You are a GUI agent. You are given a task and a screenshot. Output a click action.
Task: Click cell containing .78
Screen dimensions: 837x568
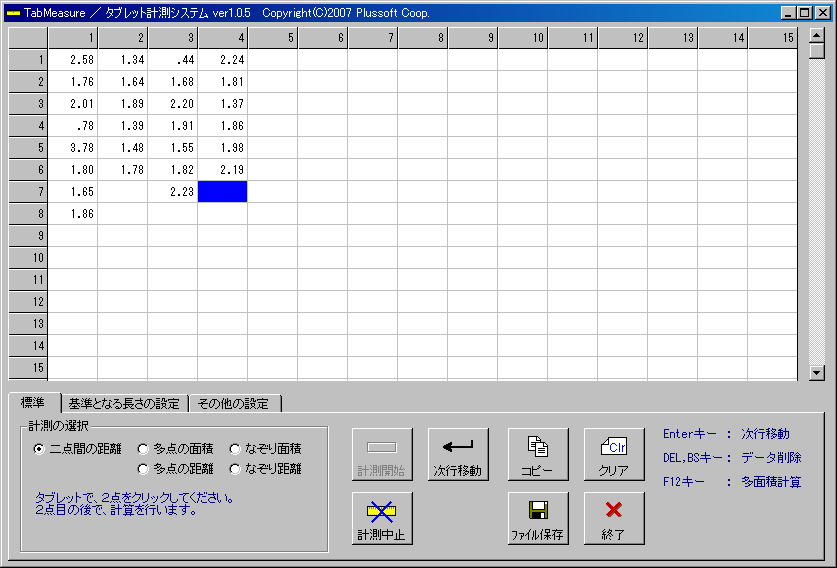[73, 126]
